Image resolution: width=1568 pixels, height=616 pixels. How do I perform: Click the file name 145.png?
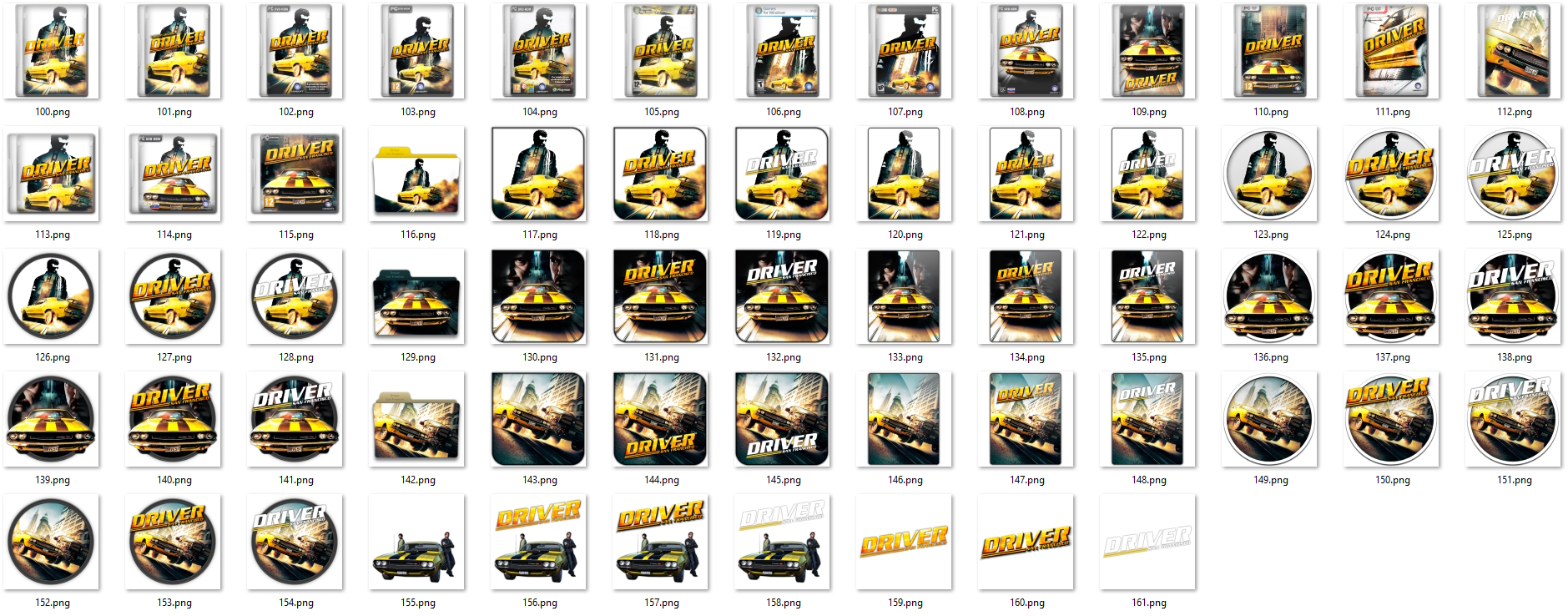click(x=784, y=480)
